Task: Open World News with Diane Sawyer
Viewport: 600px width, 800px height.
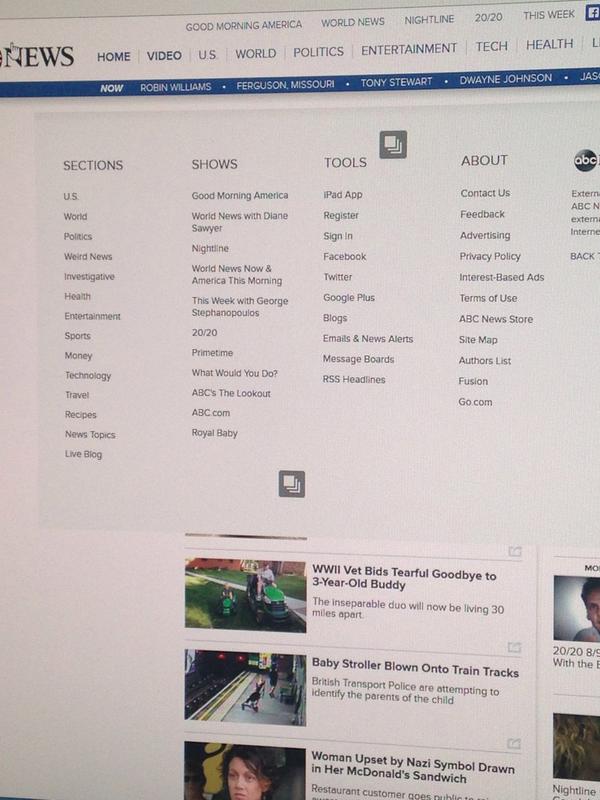Action: (240, 222)
